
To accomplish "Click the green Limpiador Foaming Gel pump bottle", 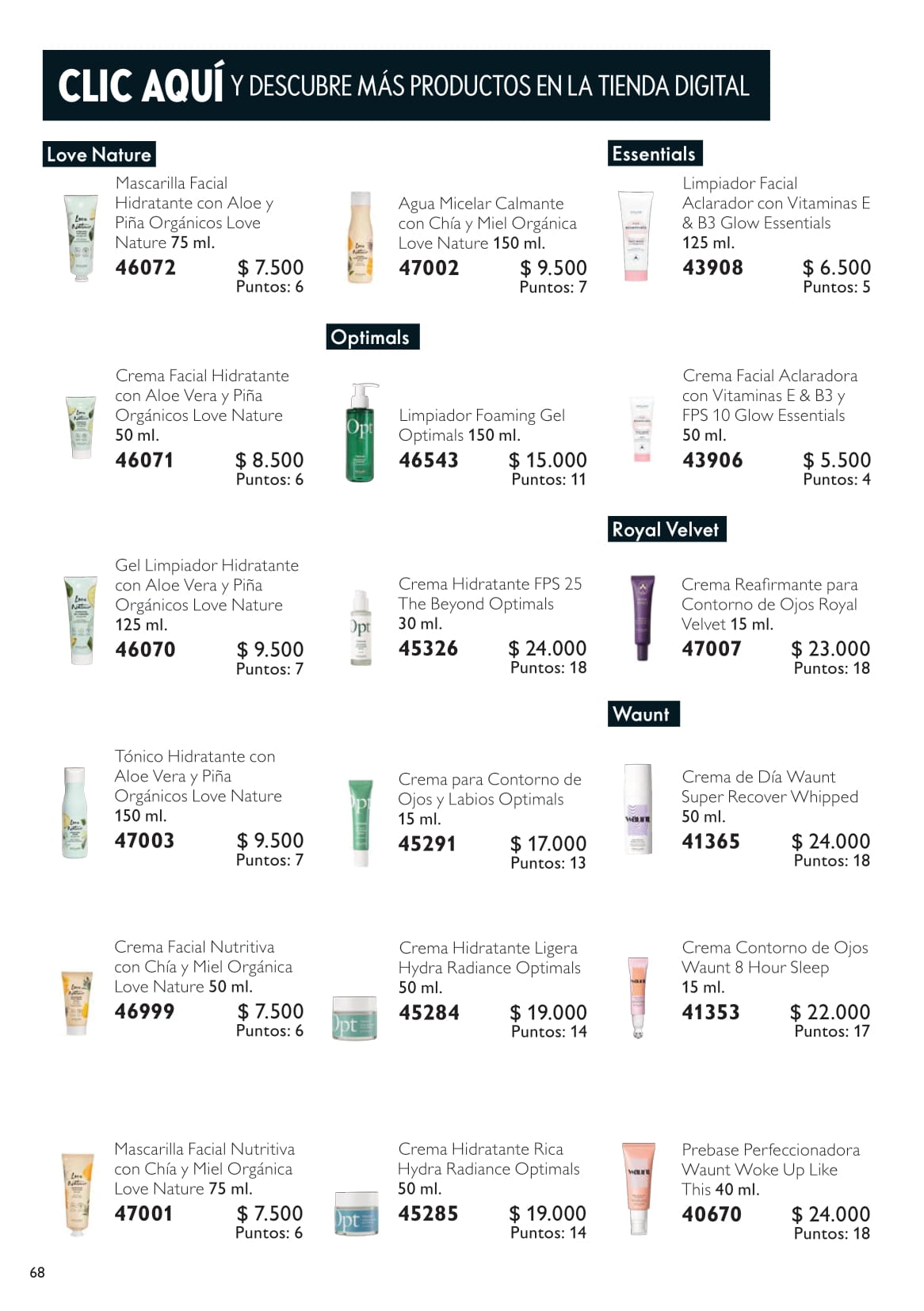I will tap(360, 434).
